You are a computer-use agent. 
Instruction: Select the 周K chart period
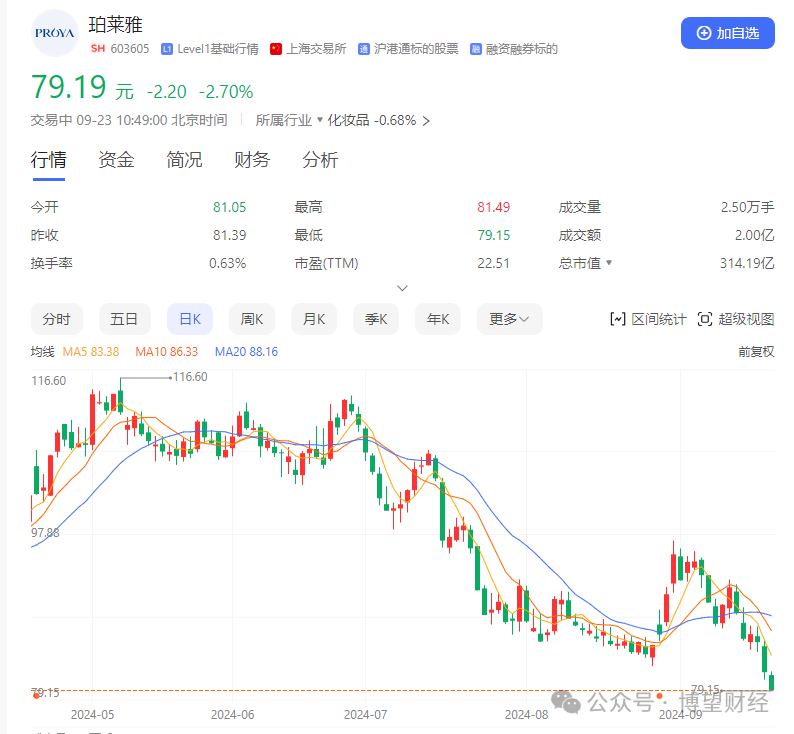click(x=252, y=319)
